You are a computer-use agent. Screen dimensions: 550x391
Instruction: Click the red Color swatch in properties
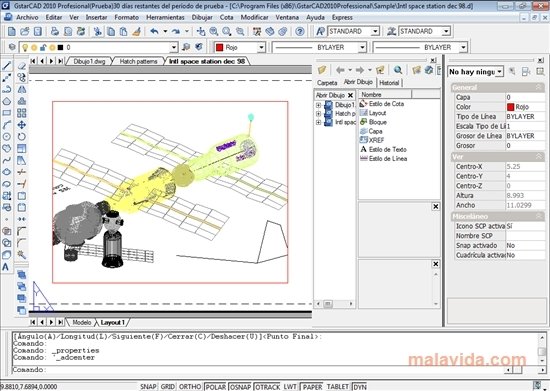(510, 107)
